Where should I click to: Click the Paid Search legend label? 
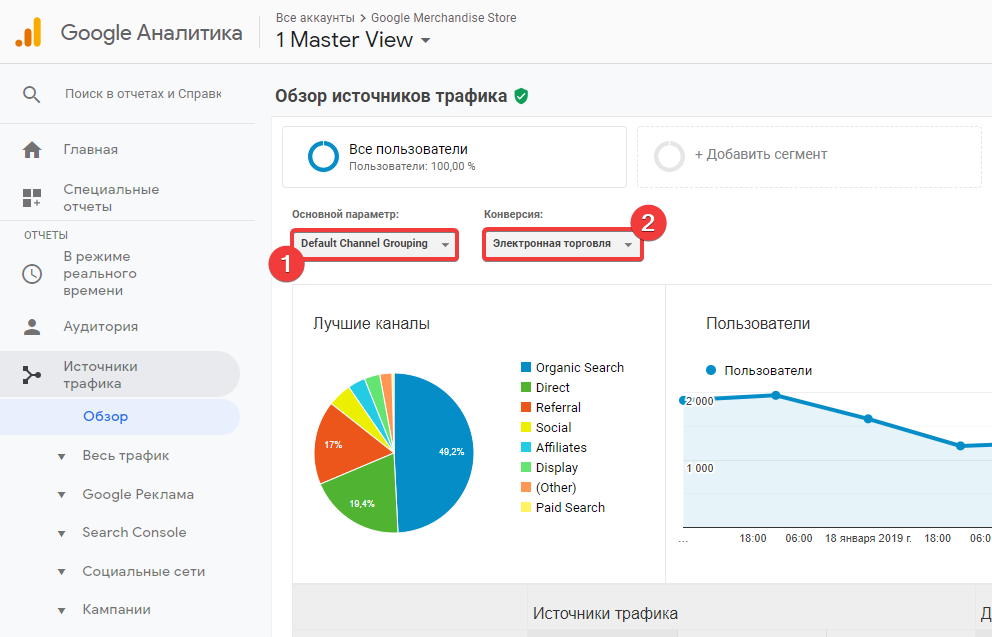pos(570,507)
